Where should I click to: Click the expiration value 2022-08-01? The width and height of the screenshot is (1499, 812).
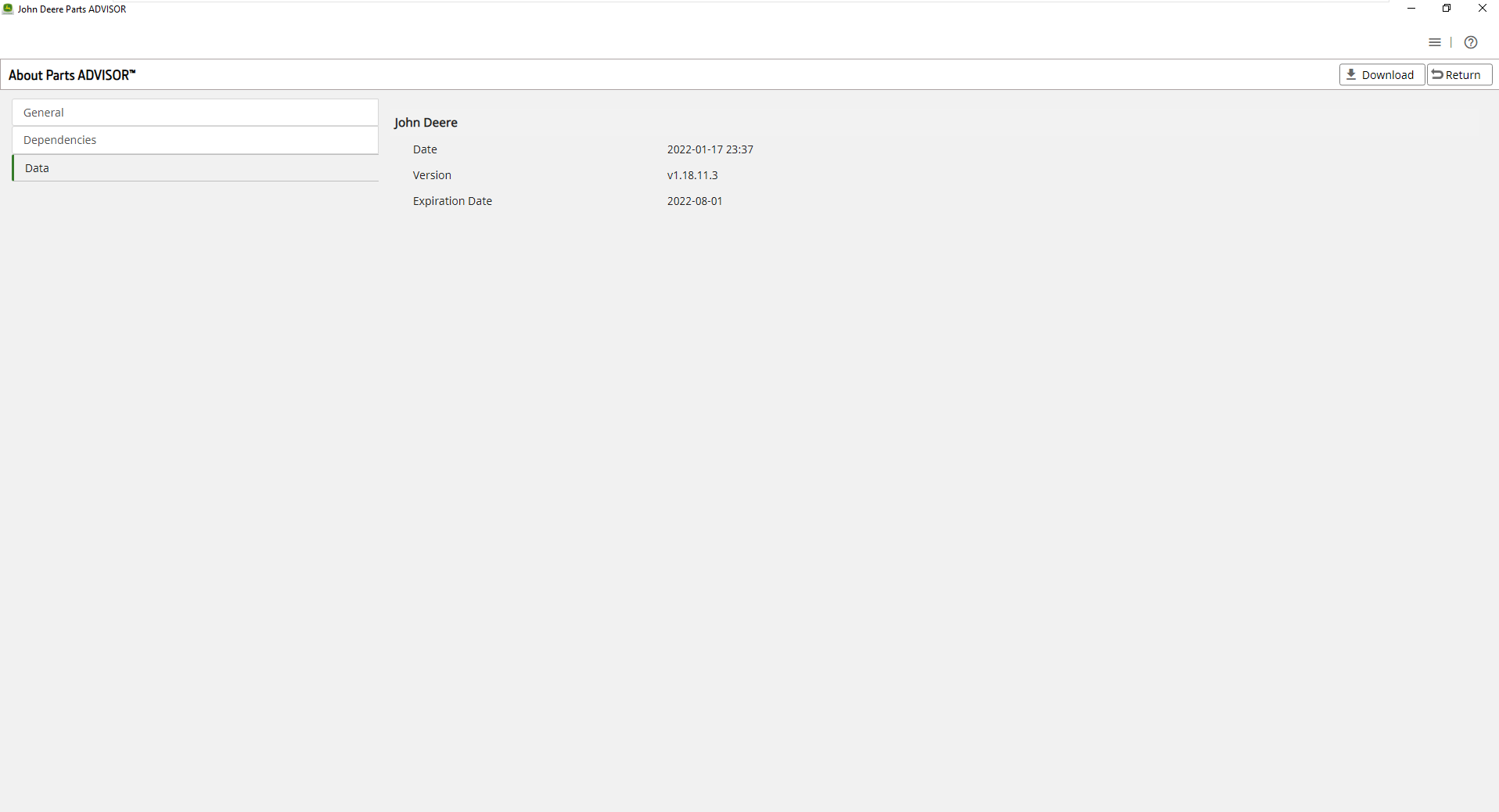[695, 201]
